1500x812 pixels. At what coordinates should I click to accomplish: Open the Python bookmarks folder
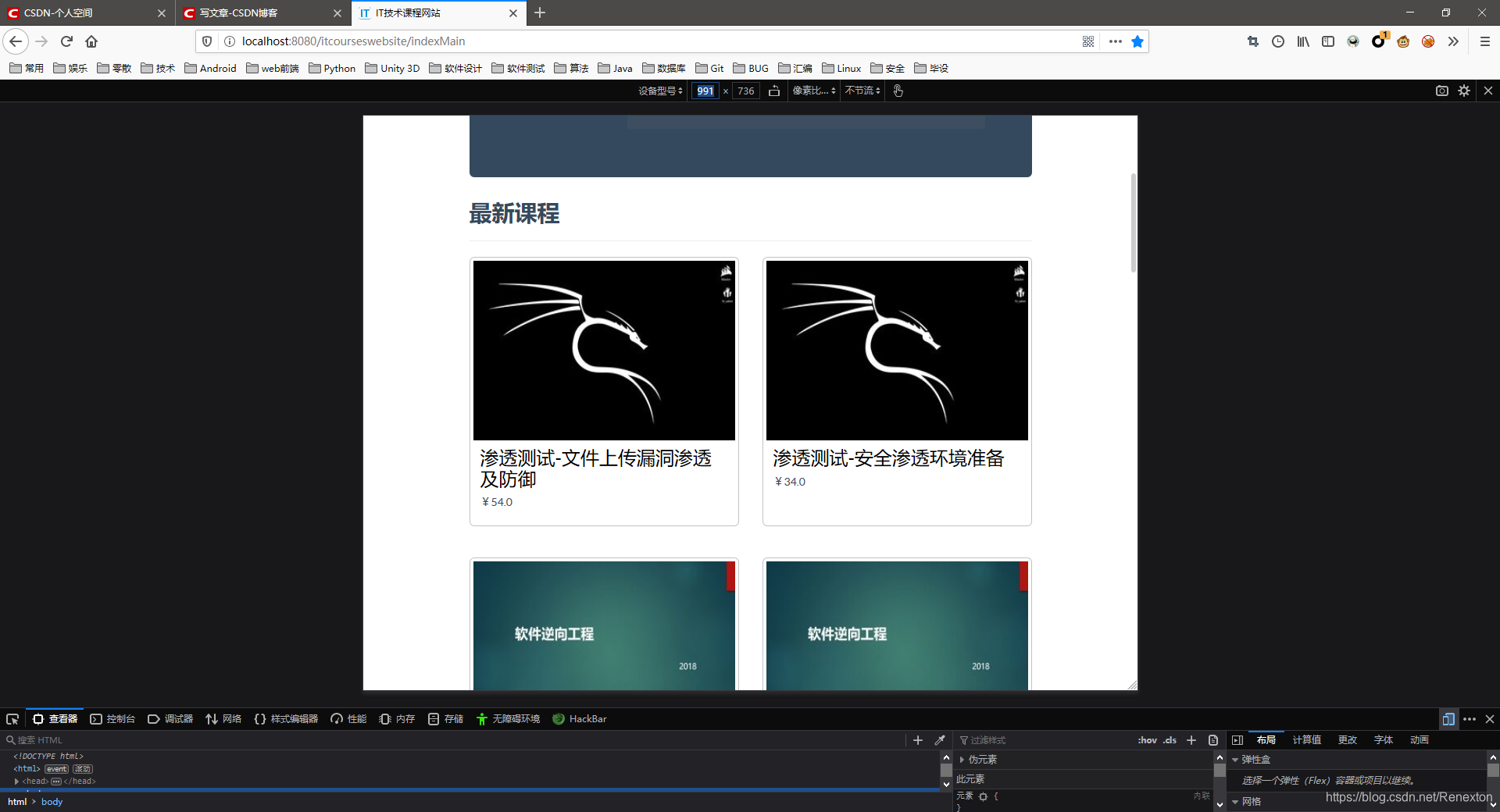pyautogui.click(x=332, y=68)
